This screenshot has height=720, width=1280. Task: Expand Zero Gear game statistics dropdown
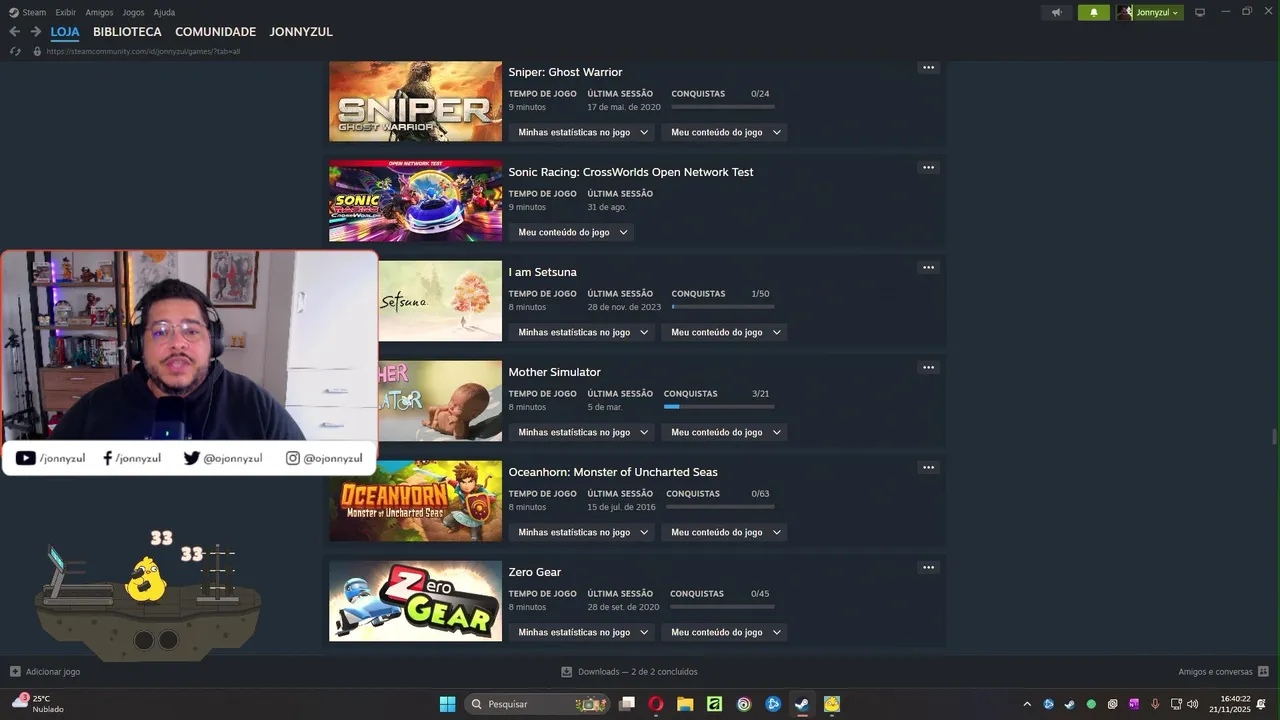[584, 632]
